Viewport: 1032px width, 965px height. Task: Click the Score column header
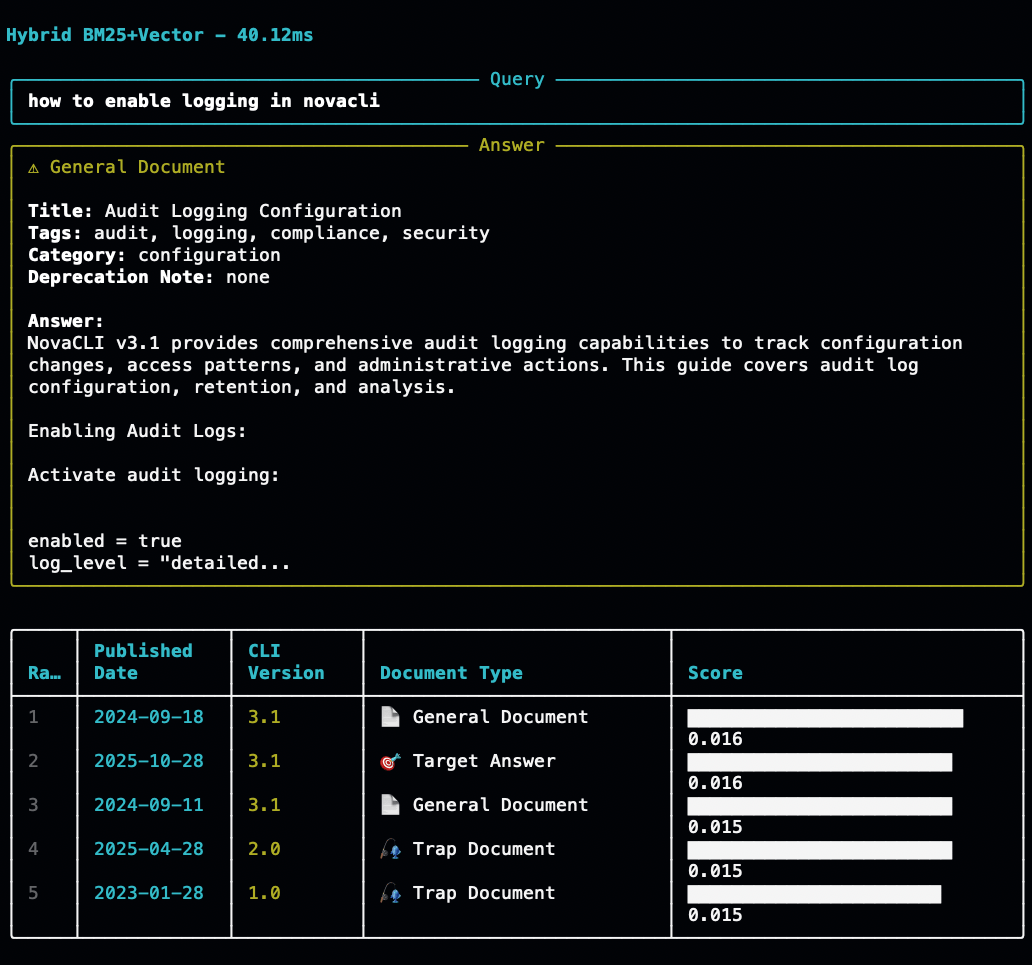point(715,673)
